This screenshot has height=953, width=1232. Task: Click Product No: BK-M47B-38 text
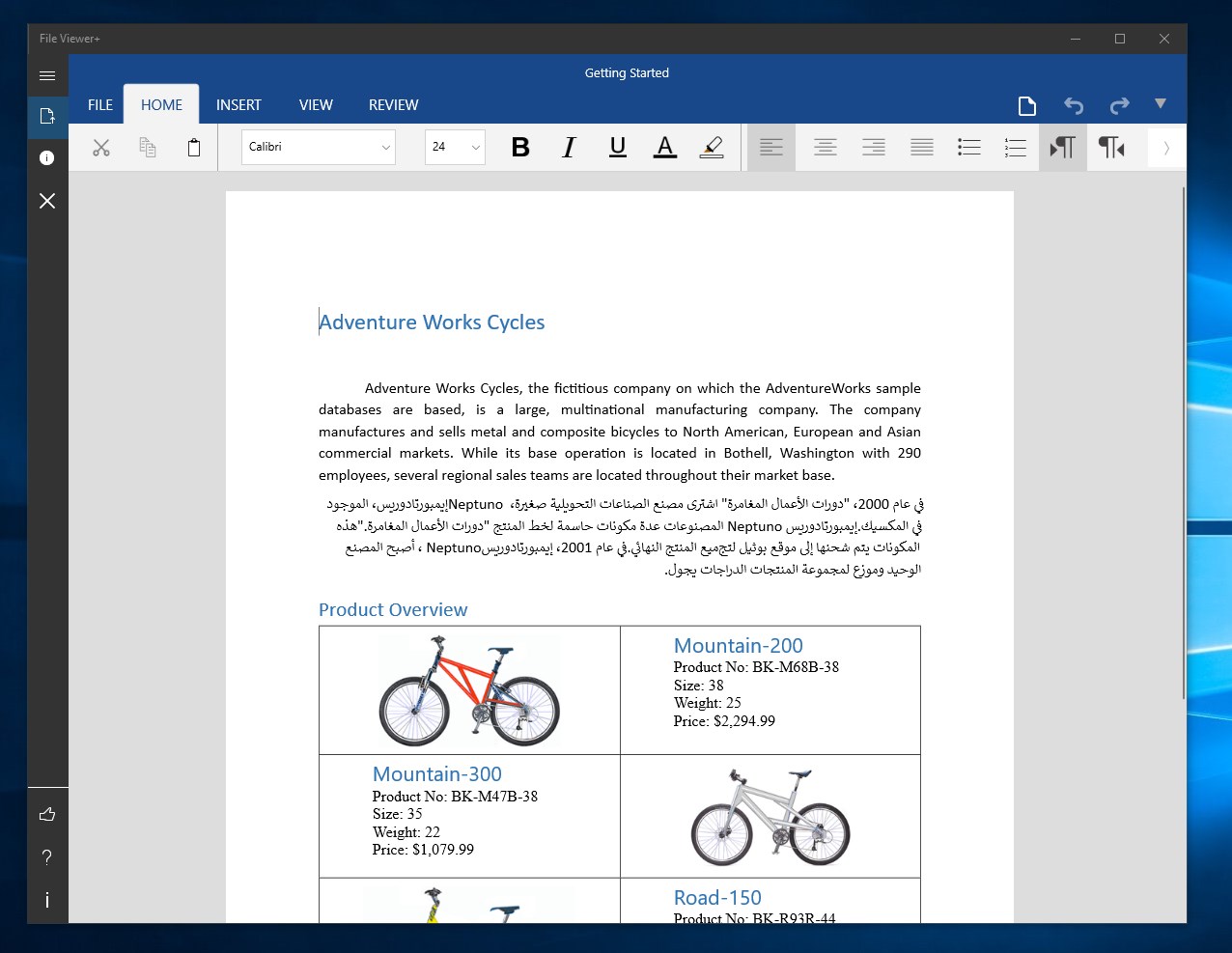pos(455,797)
